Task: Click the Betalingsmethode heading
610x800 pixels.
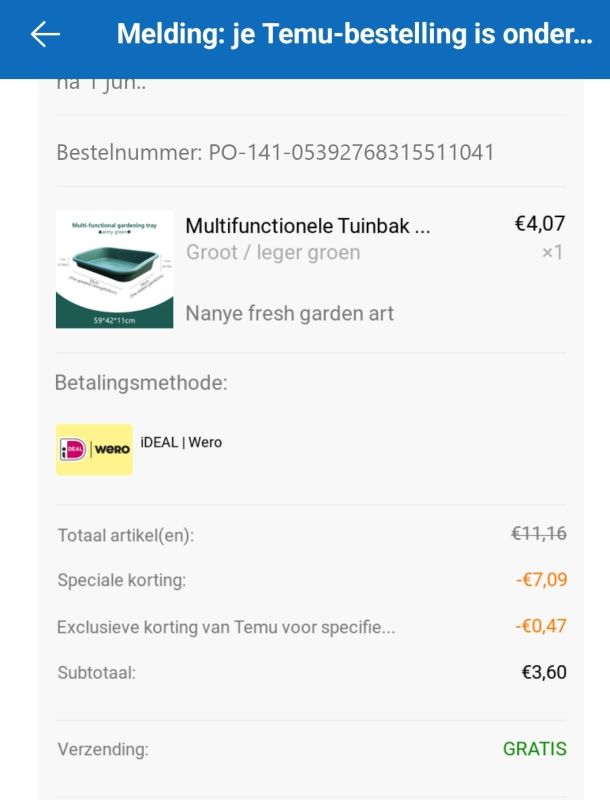Action: click(x=142, y=382)
